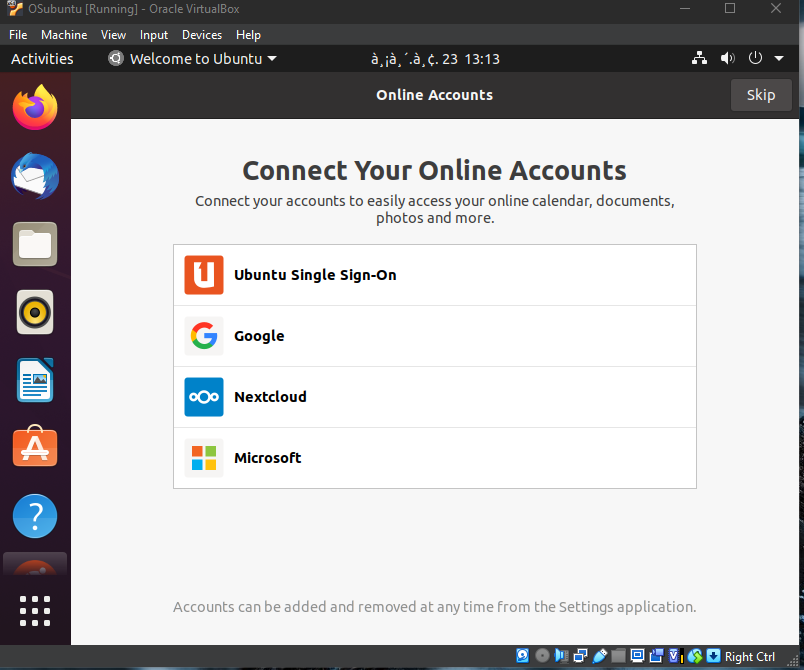Open the power system menu dropdown
The image size is (804, 670).
click(x=763, y=59)
